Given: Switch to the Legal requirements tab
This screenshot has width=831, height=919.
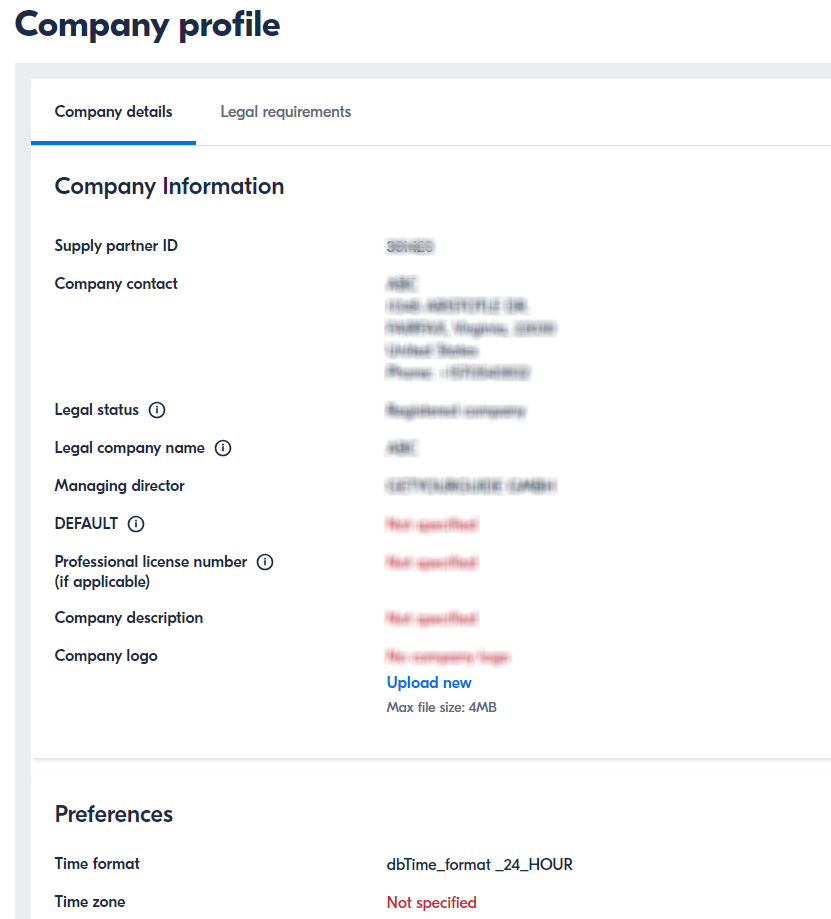Looking at the screenshot, I should [x=285, y=112].
